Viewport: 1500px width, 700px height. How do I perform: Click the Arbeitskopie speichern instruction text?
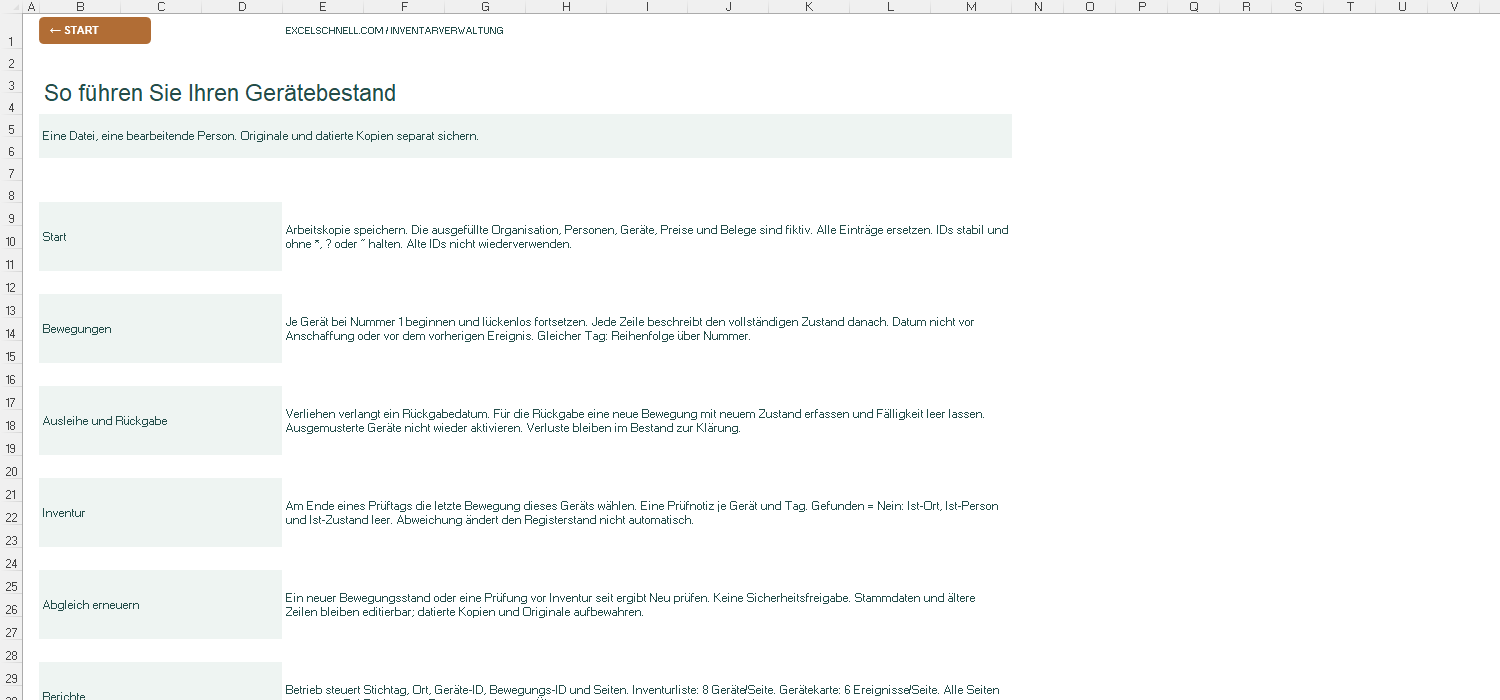(647, 237)
